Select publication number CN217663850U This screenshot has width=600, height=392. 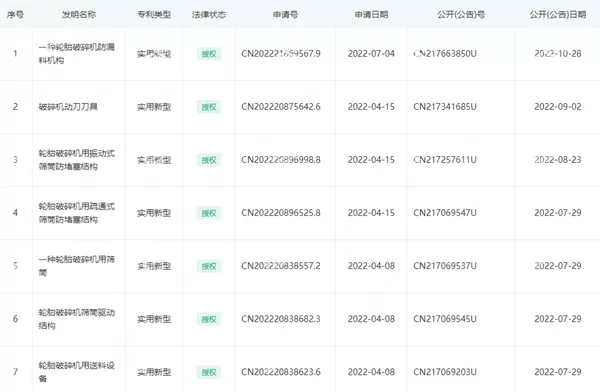[x=445, y=54]
